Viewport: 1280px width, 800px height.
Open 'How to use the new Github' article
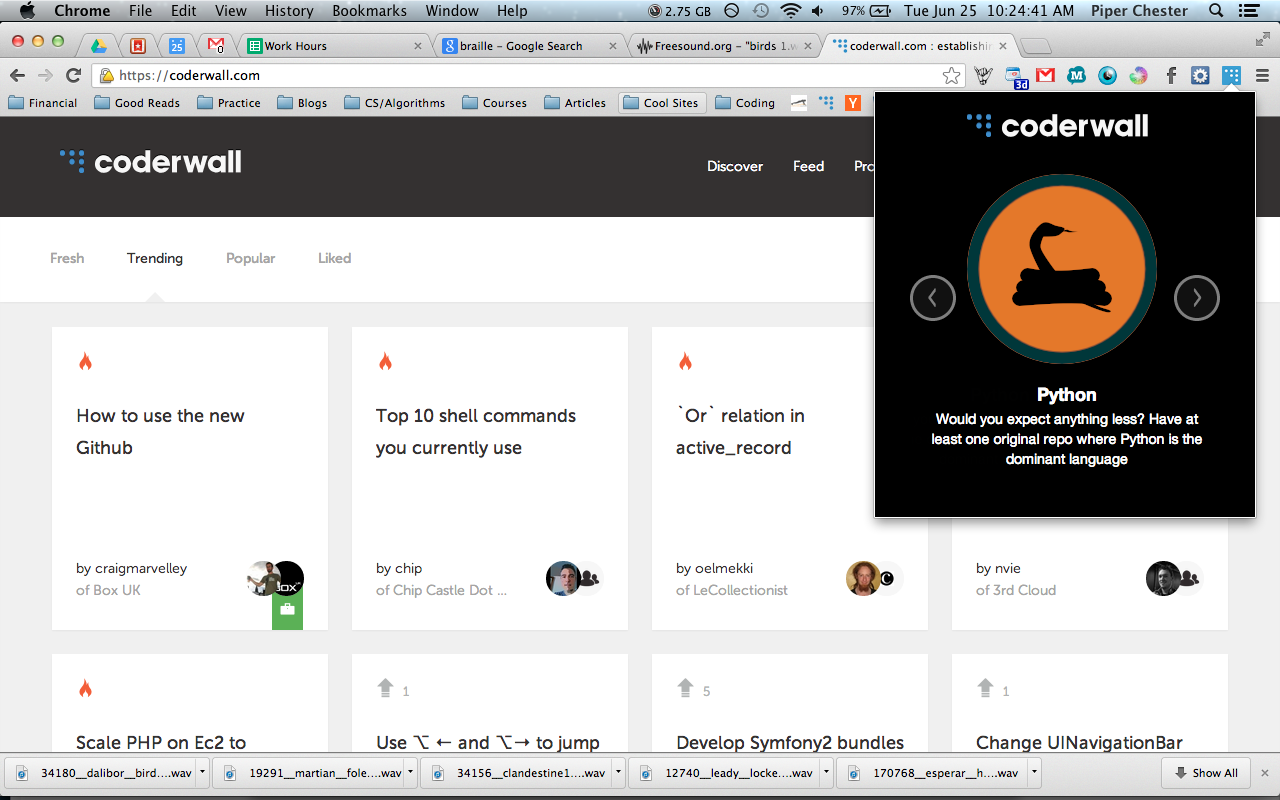160,431
